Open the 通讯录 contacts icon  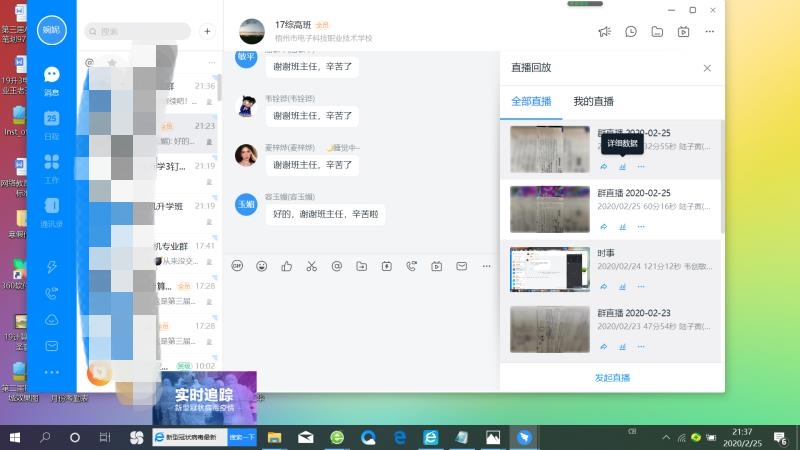51,211
